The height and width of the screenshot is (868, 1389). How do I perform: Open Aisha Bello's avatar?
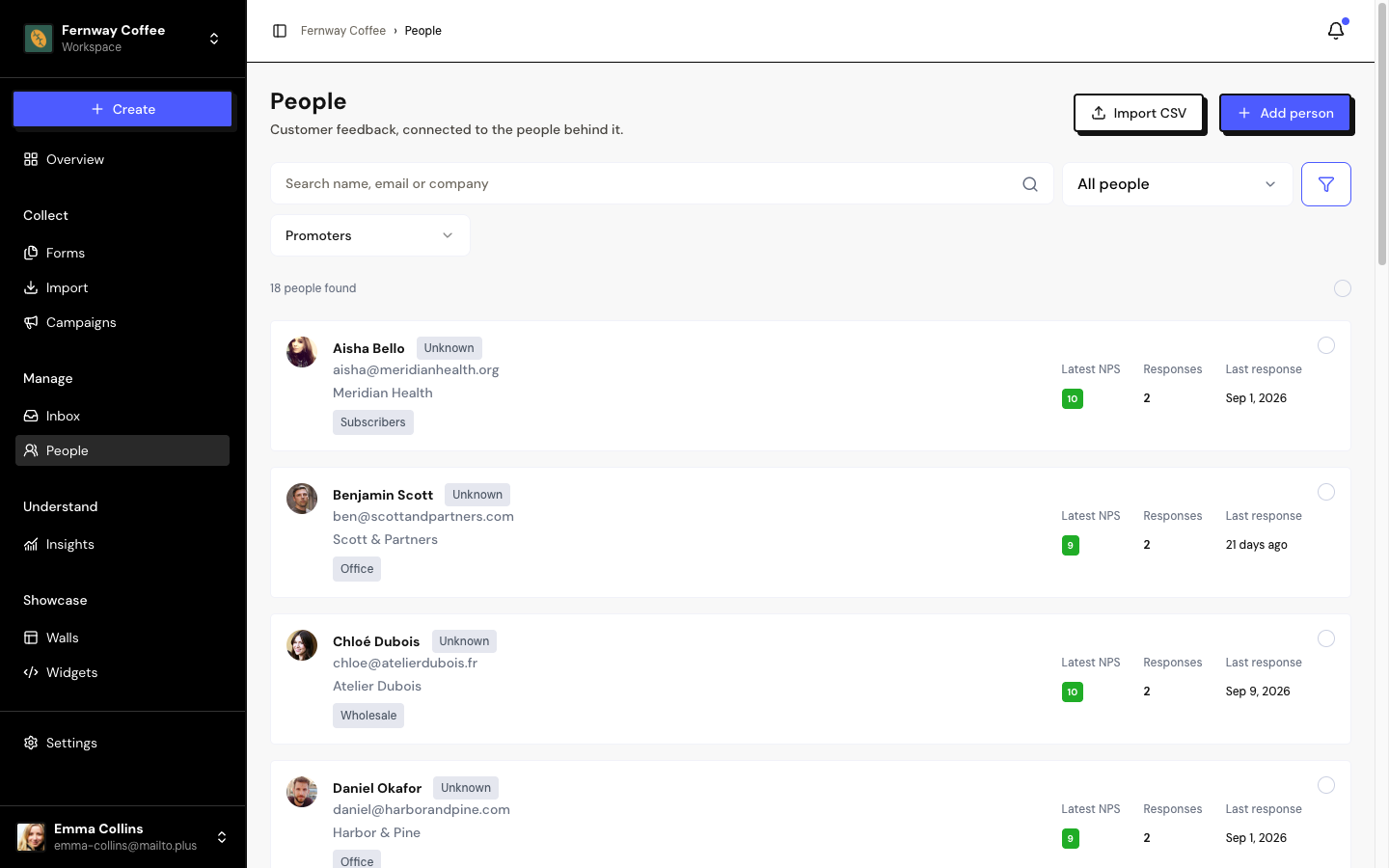coord(302,352)
